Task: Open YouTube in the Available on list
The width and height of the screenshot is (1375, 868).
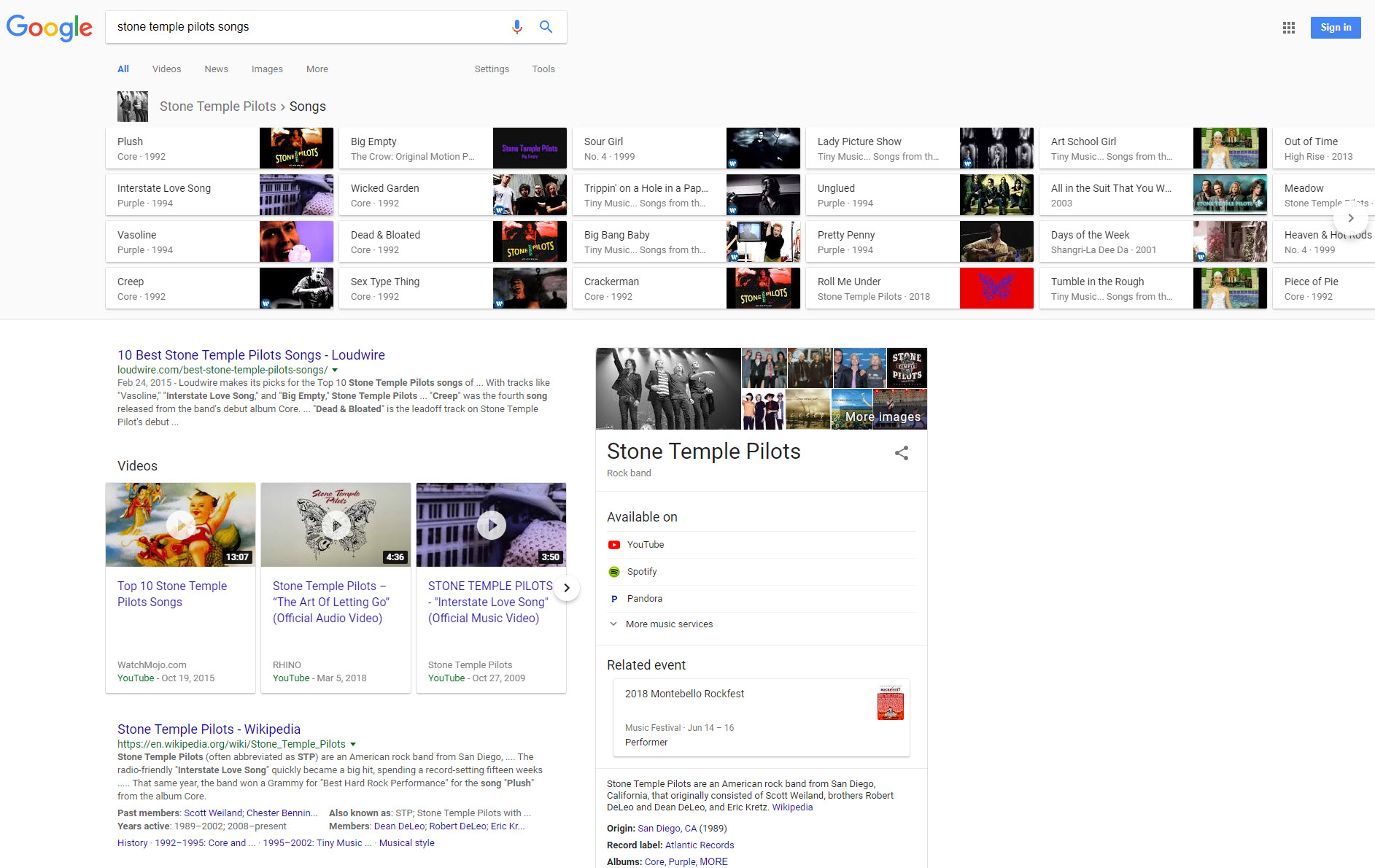Action: coord(645,545)
